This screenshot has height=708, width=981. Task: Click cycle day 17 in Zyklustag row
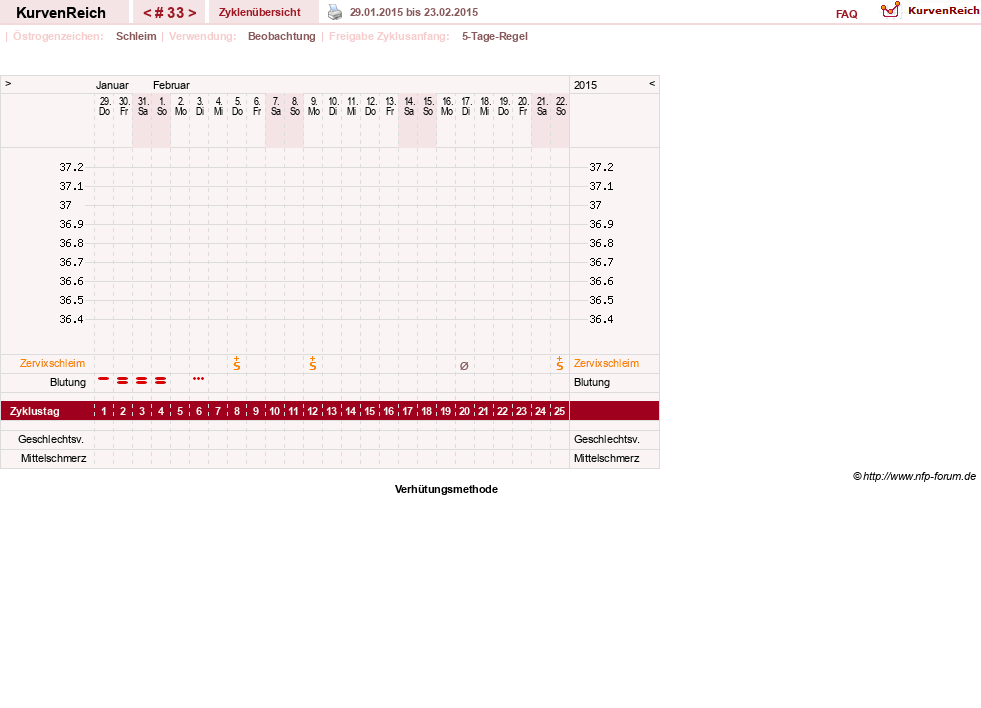407,412
